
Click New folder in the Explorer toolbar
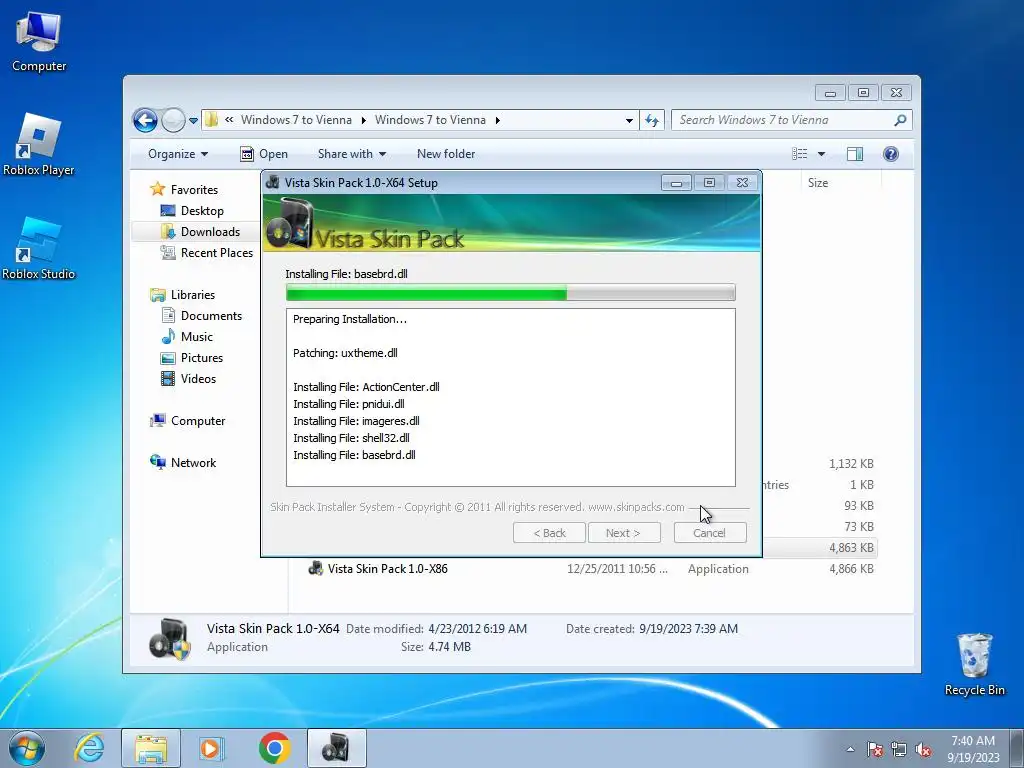(446, 154)
